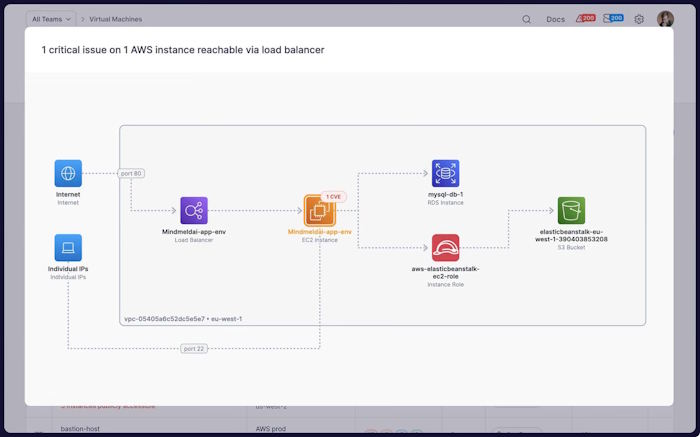Click the port 80 label

[x=131, y=173]
